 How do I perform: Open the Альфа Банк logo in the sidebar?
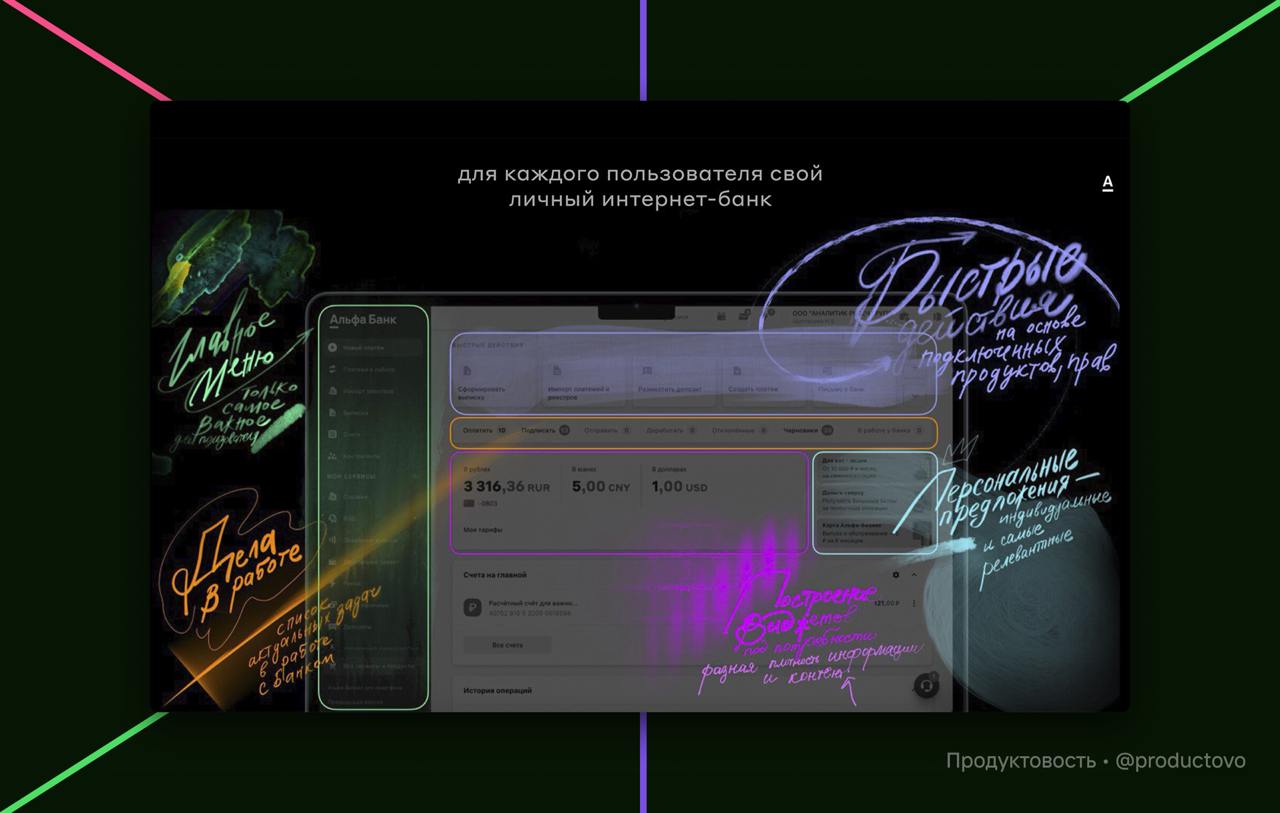point(362,320)
